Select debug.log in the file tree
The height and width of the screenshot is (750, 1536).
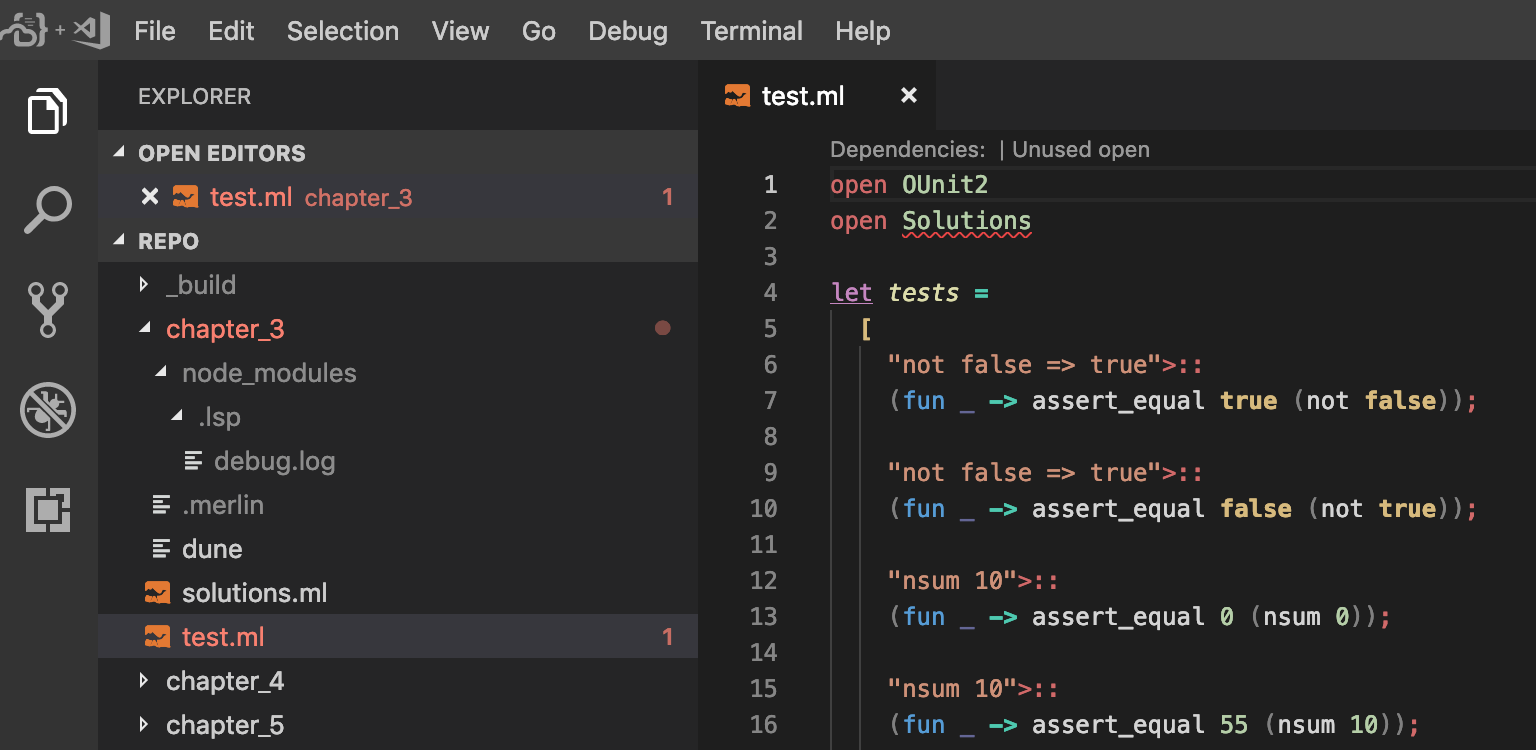(x=398, y=461)
